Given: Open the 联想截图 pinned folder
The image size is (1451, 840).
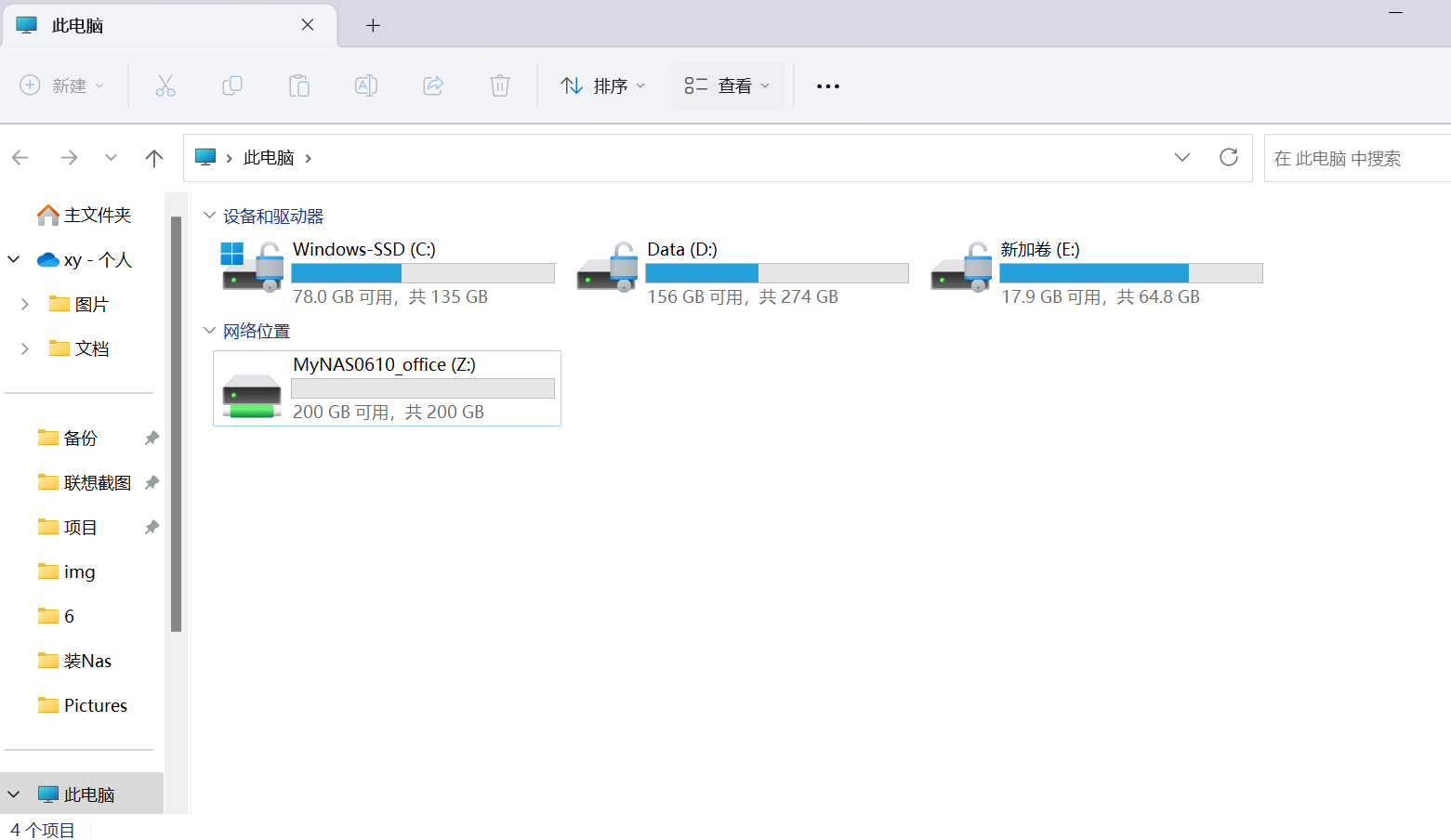Looking at the screenshot, I should (x=97, y=482).
